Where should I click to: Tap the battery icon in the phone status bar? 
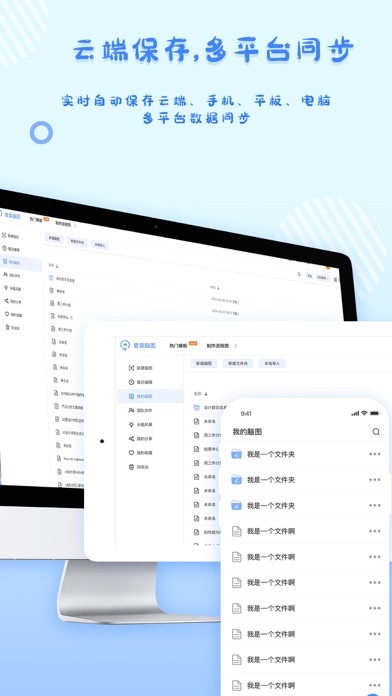pos(375,413)
